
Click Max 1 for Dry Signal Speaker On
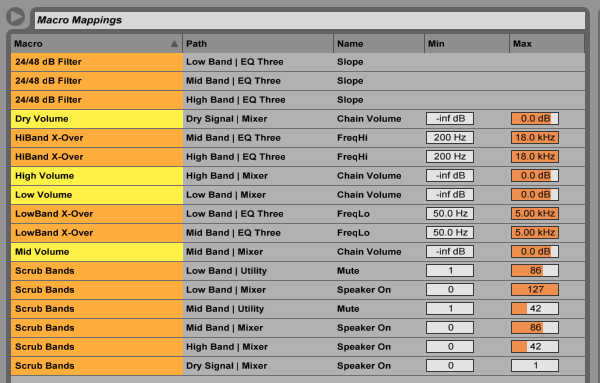coord(535,366)
